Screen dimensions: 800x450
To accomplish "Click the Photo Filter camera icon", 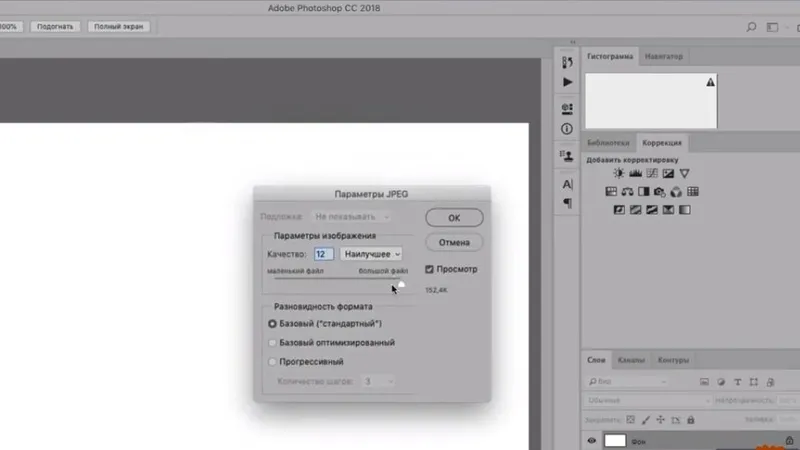I will click(x=659, y=192).
